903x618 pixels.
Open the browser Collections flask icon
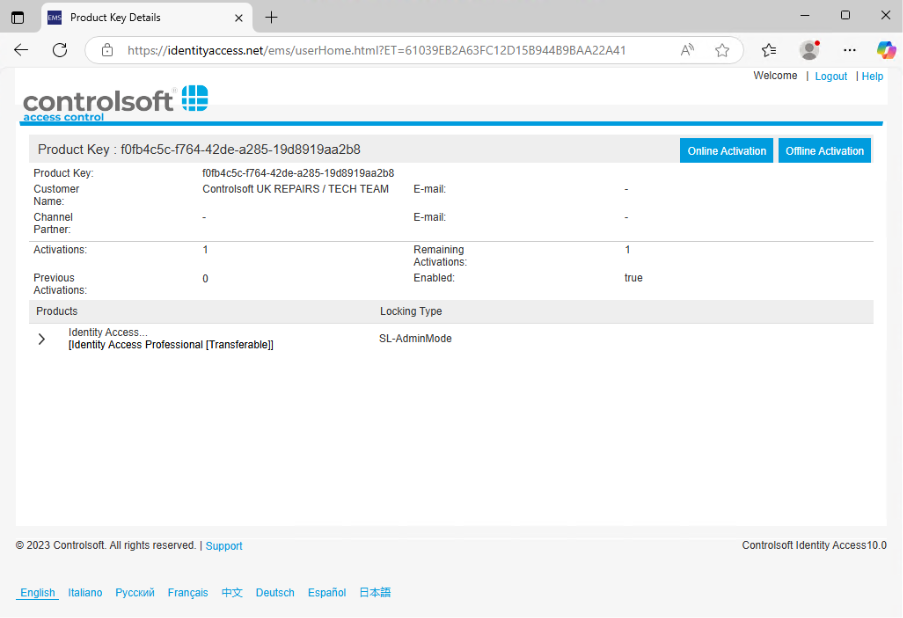768,50
